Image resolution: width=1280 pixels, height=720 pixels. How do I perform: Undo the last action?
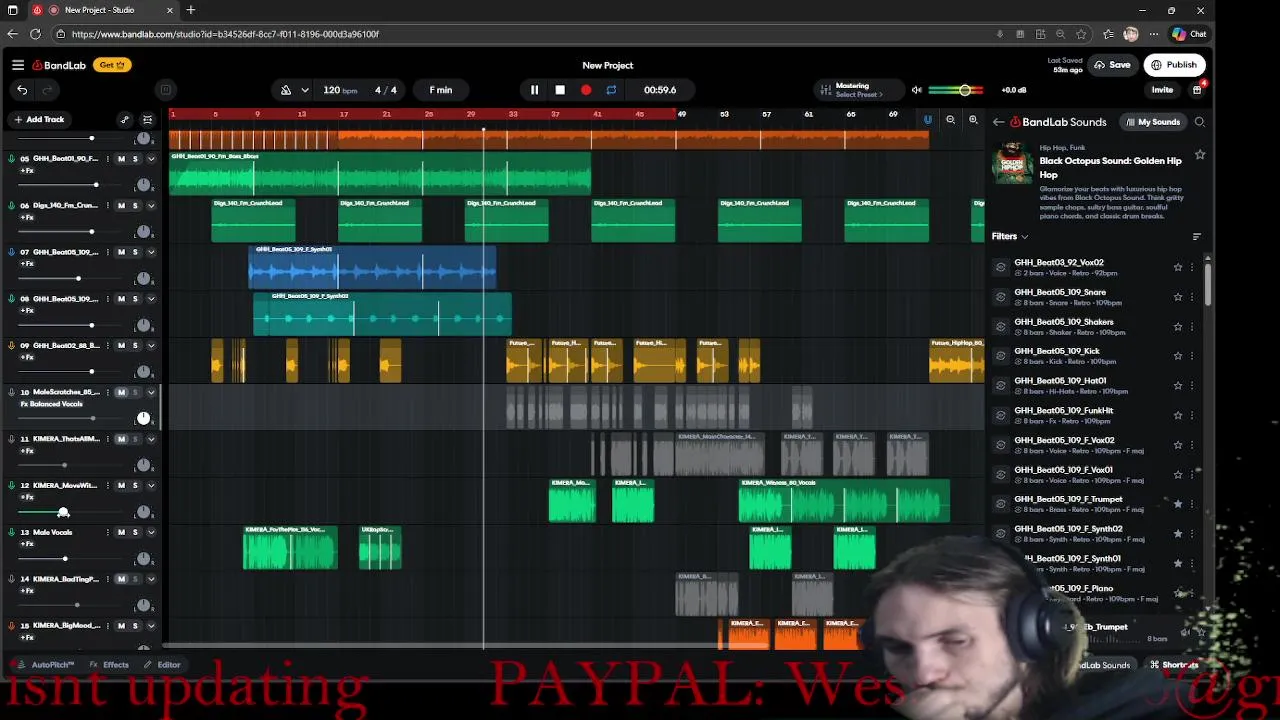(22, 90)
